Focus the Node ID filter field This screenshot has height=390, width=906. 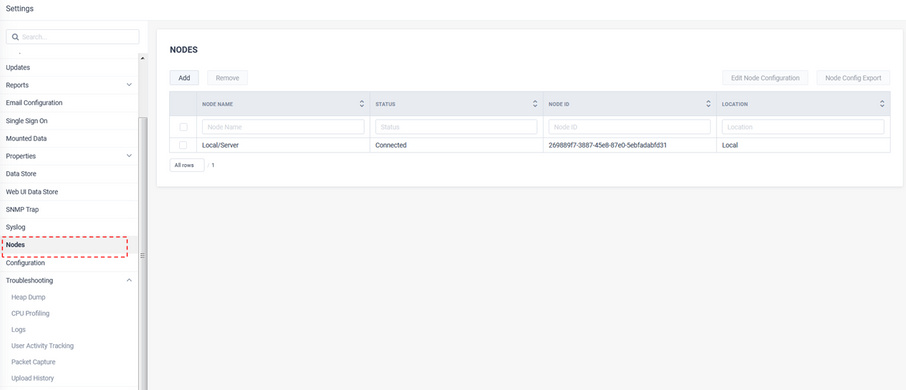click(x=630, y=127)
